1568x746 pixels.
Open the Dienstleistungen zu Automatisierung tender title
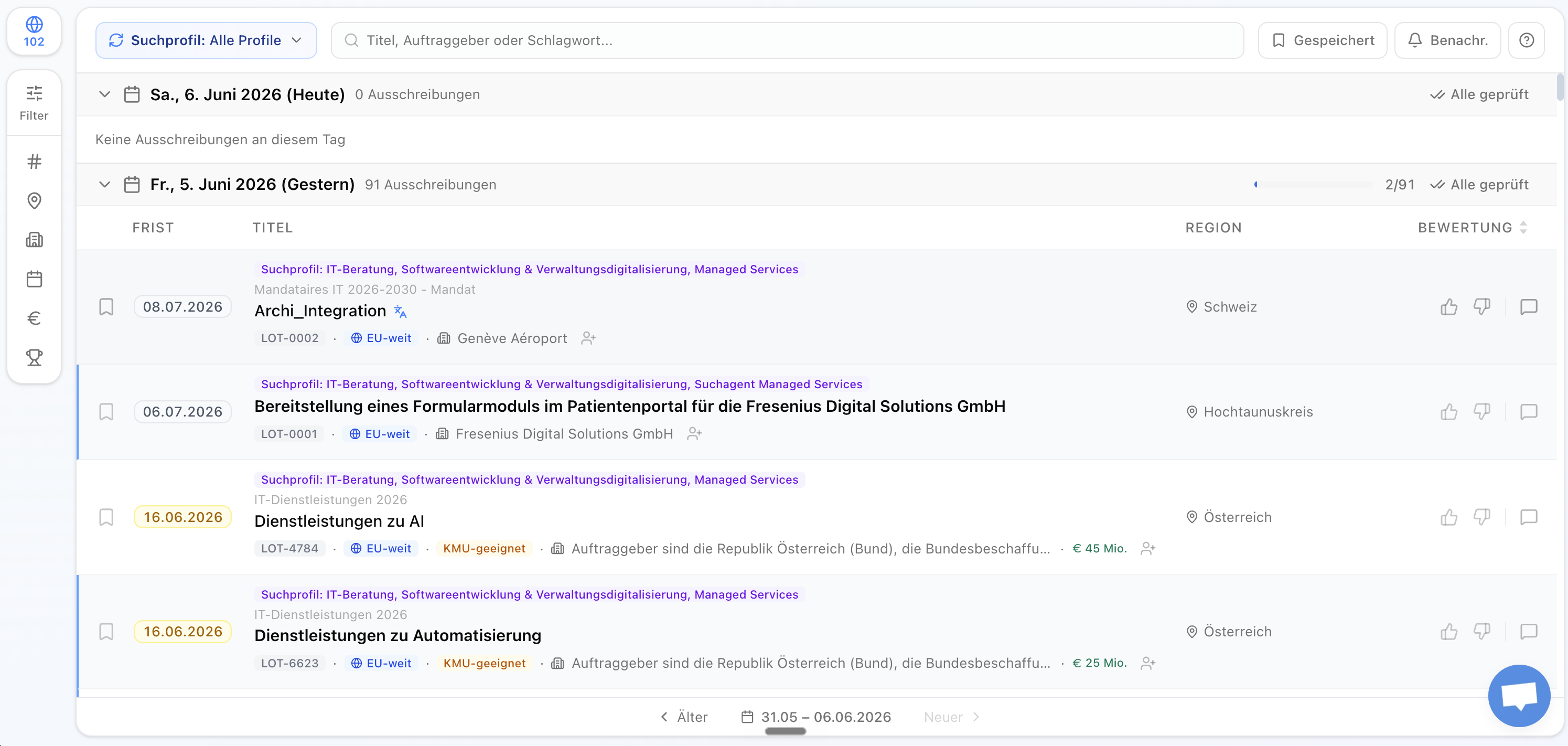[398, 636]
